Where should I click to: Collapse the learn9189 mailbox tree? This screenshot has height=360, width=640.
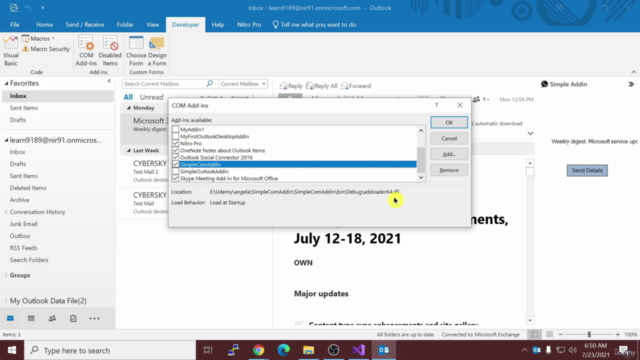[6, 140]
